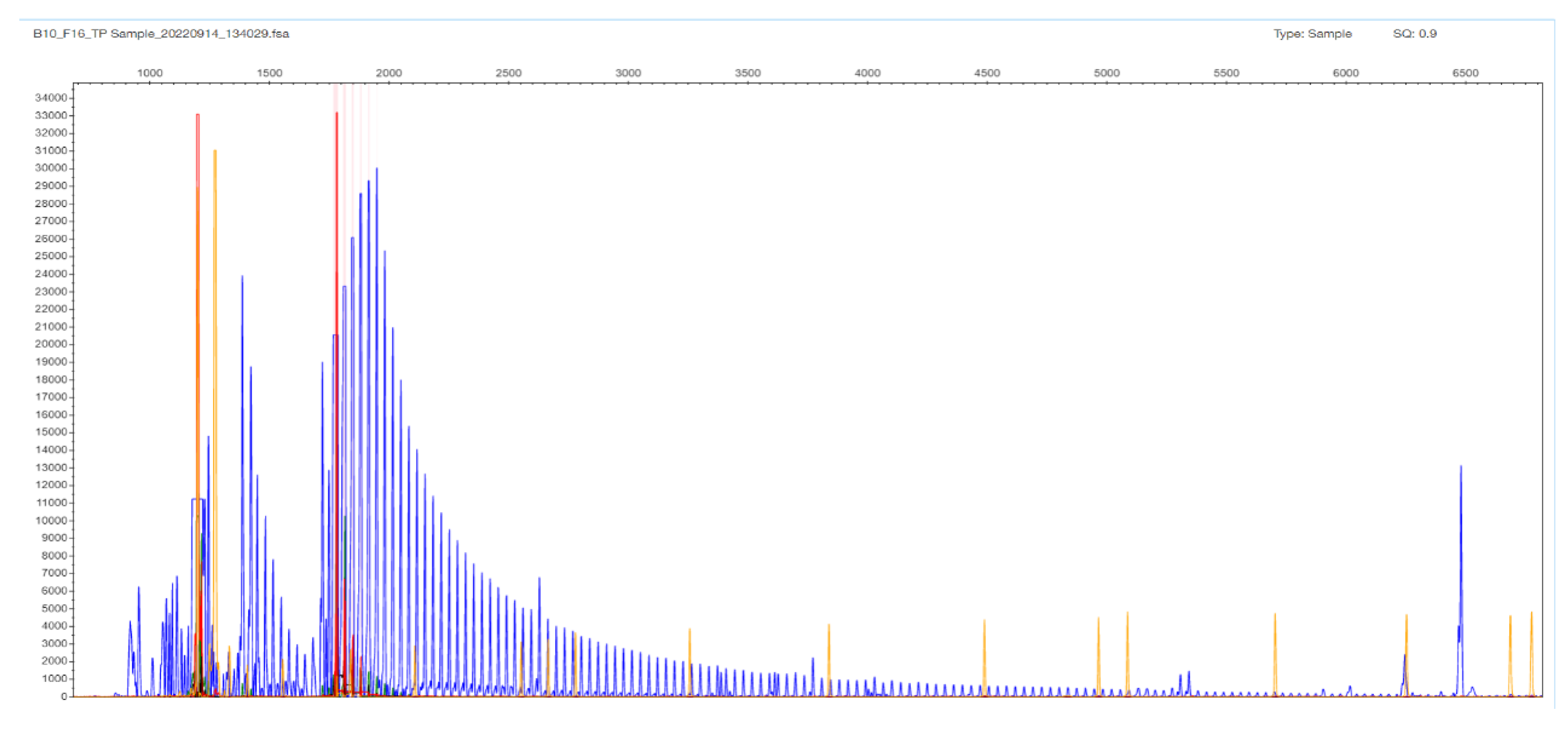Click the 20000 value on vertical axis
Screen dimensions: 1568x729
[50, 345]
